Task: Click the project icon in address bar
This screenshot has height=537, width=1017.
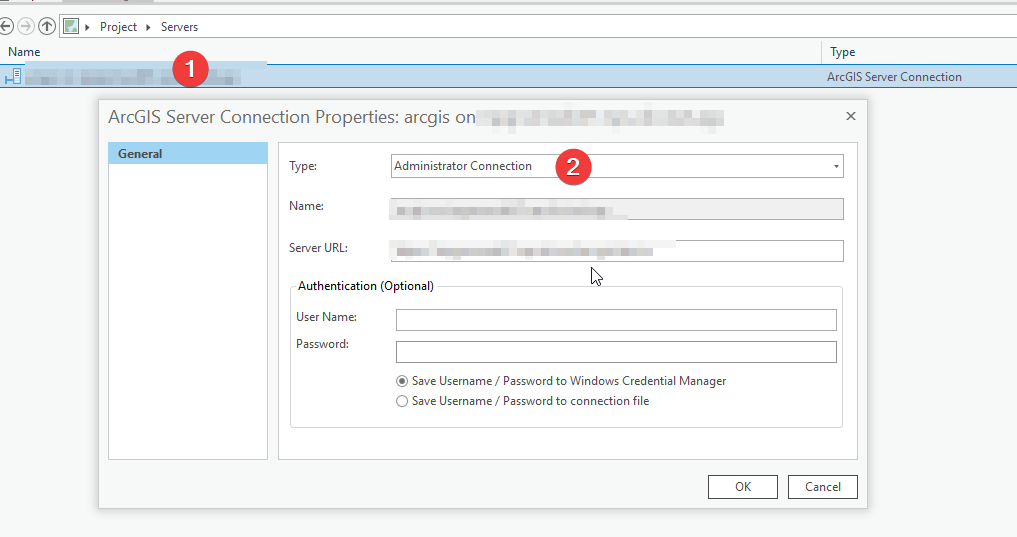Action: 71,26
